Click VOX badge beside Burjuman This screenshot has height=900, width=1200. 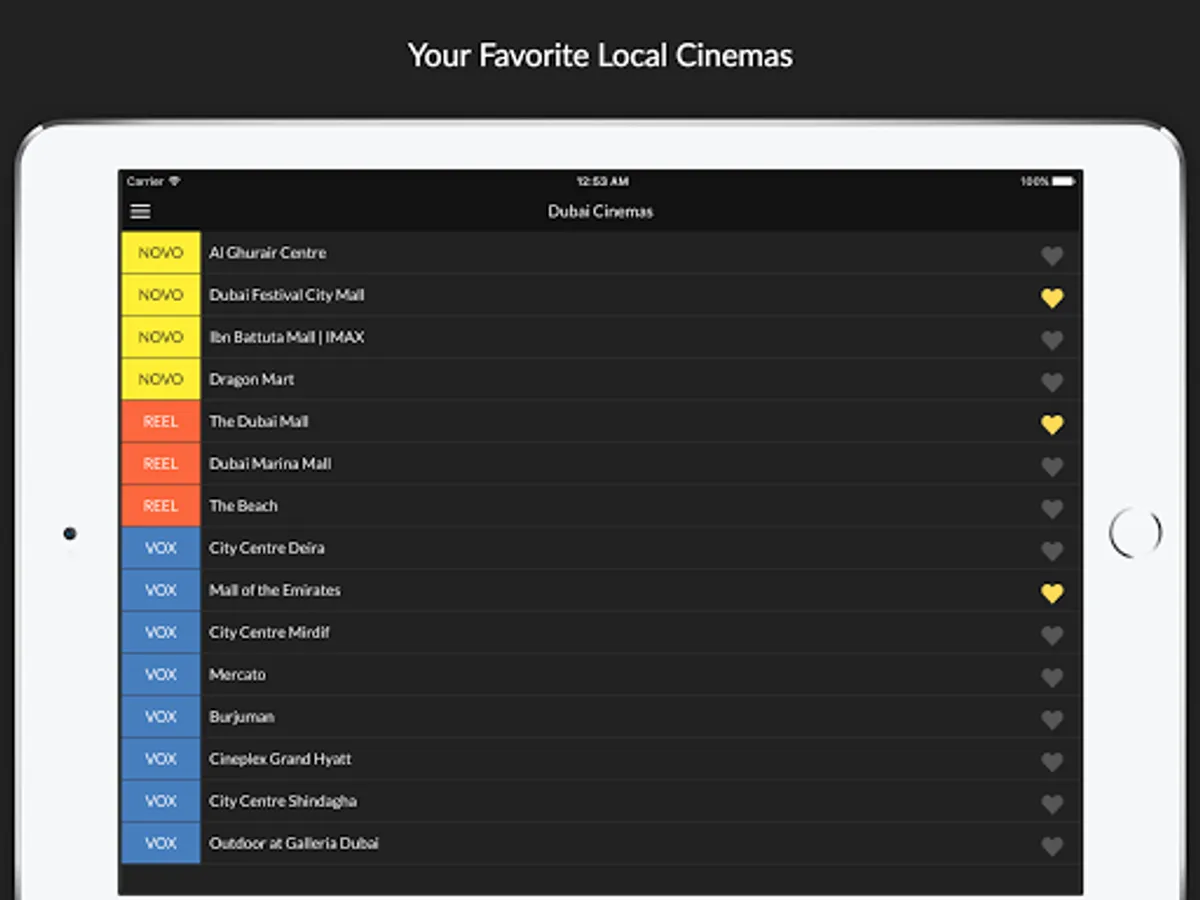point(161,717)
